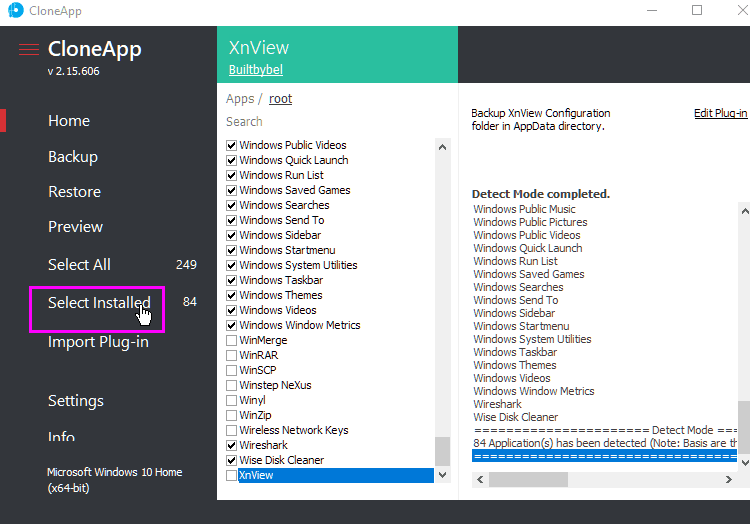The width and height of the screenshot is (750, 524).
Task: Minimize the CloneApp window
Action: click(652, 10)
